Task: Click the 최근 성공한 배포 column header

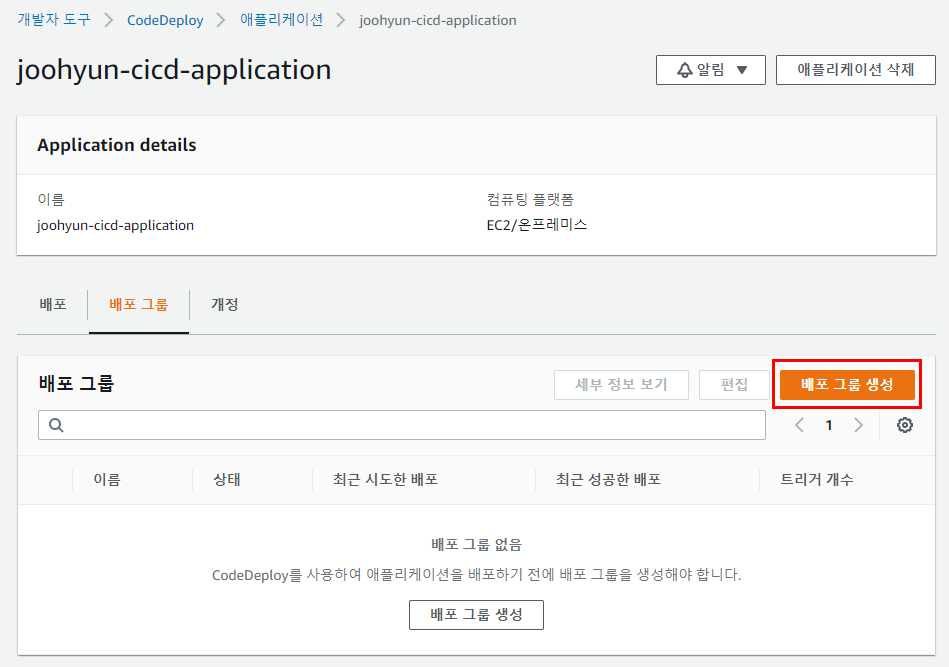Action: (608, 479)
